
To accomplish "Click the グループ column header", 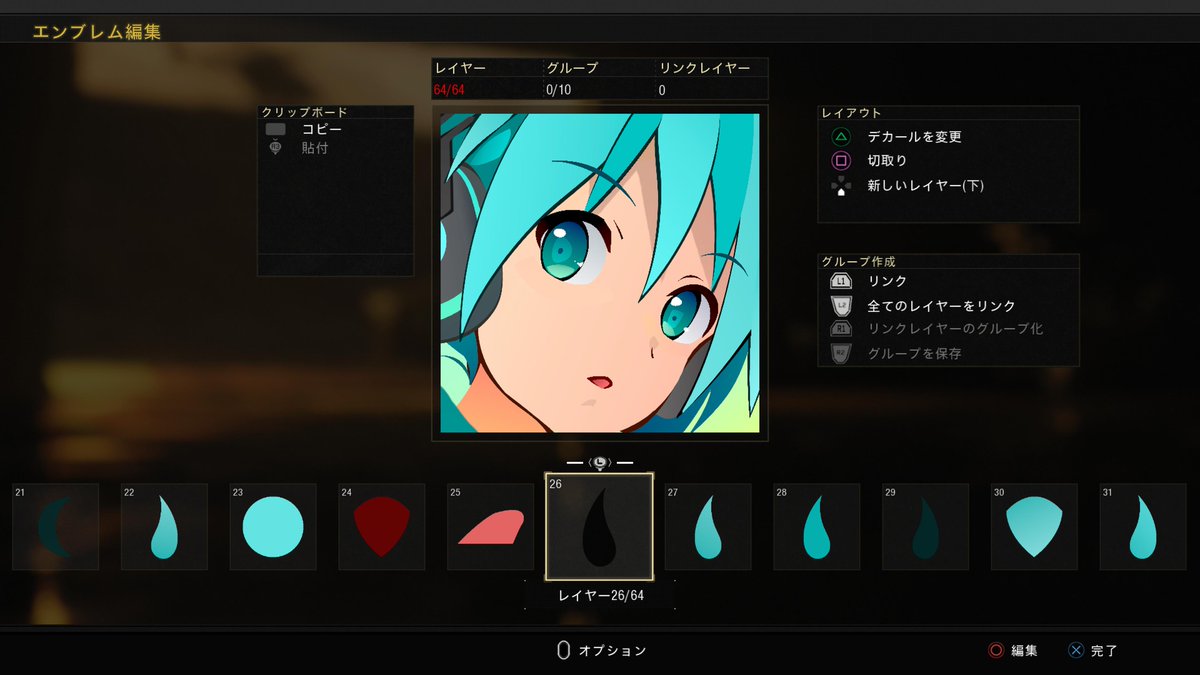I will 572,68.
